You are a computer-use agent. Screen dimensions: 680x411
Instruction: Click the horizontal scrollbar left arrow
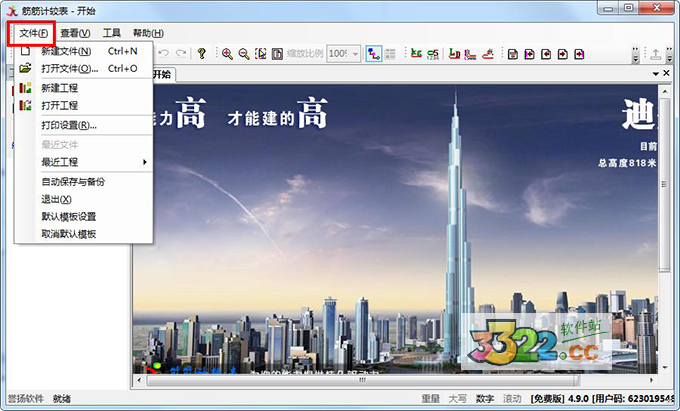pyautogui.click(x=139, y=380)
